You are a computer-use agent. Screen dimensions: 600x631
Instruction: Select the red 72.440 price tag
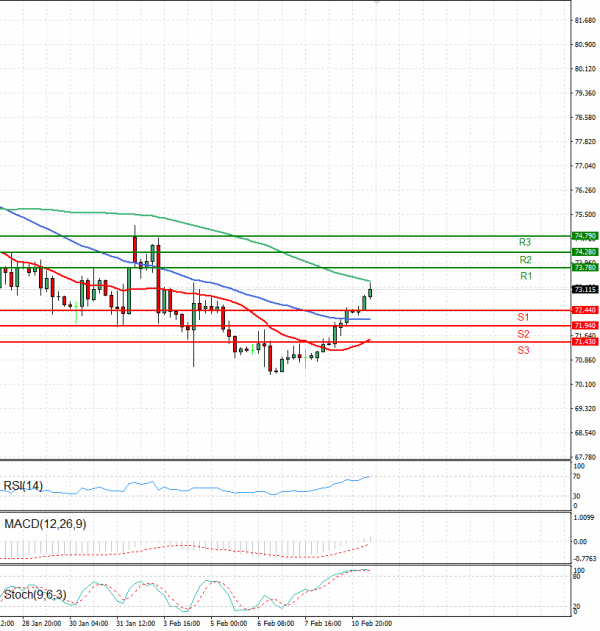click(x=584, y=310)
